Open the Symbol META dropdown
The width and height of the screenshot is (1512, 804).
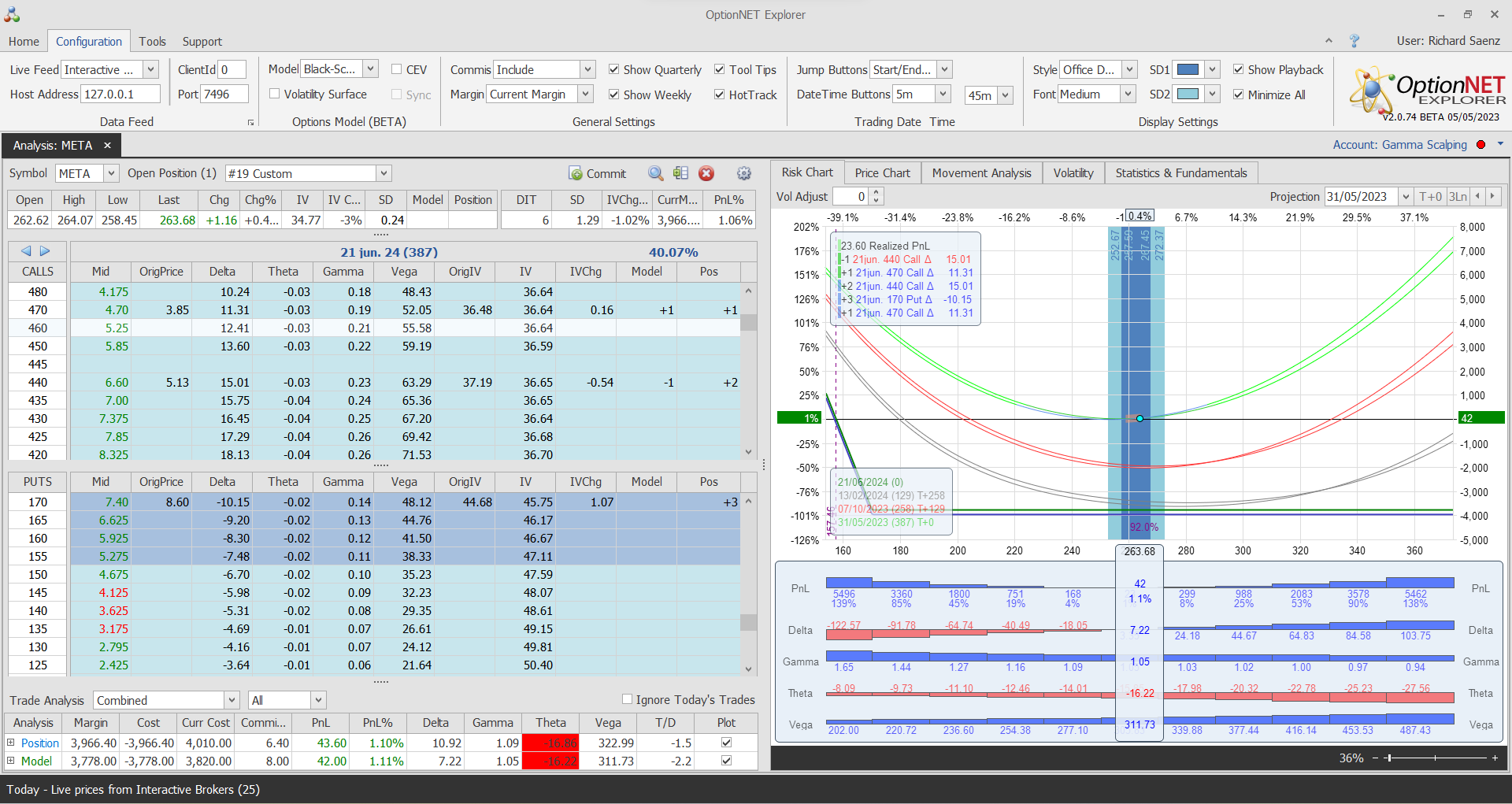coord(111,173)
